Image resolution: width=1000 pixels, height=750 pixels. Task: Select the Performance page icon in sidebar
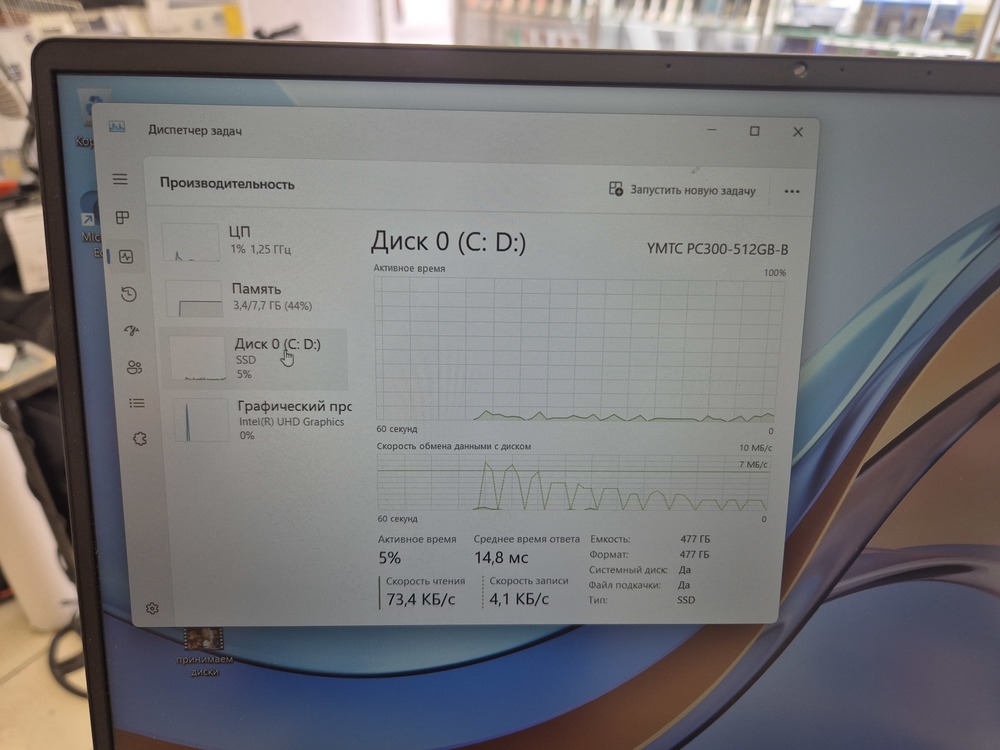point(126,256)
